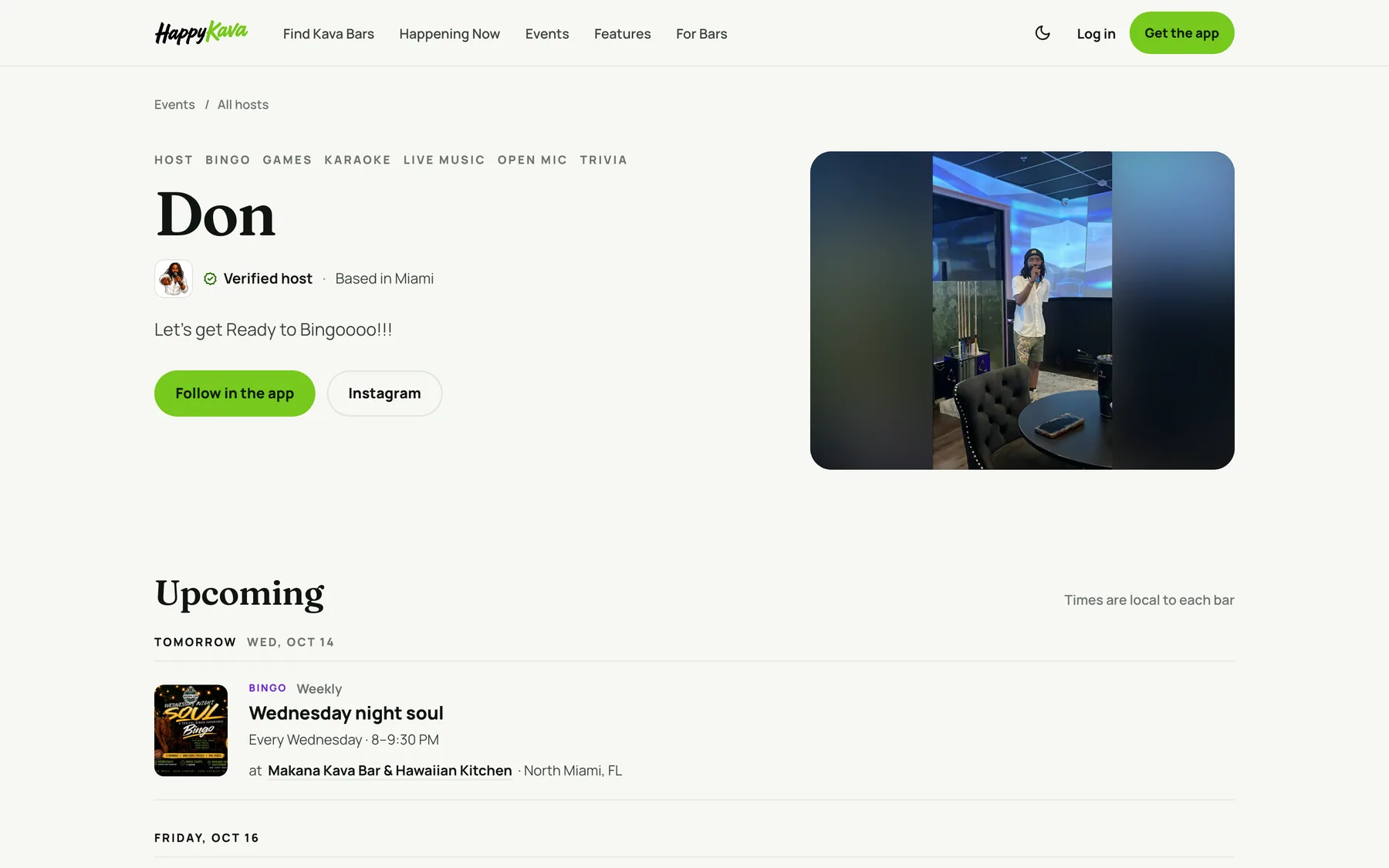Open the host photo of Don
1389x868 pixels.
point(1022,310)
